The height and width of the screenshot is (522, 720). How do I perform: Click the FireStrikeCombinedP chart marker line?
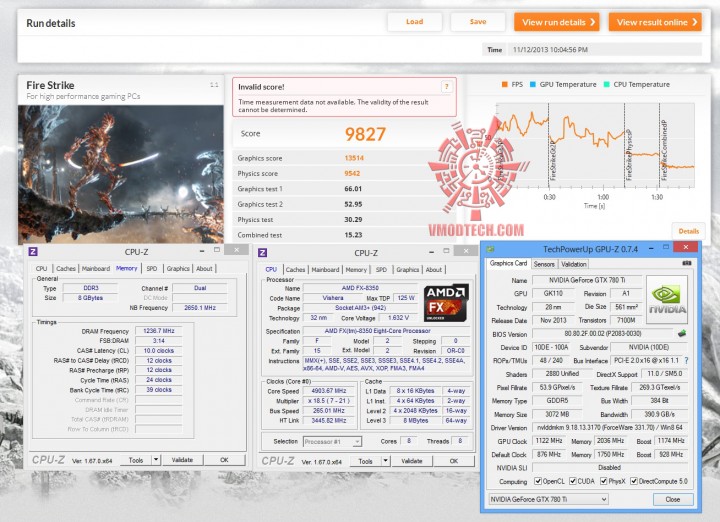(x=659, y=146)
